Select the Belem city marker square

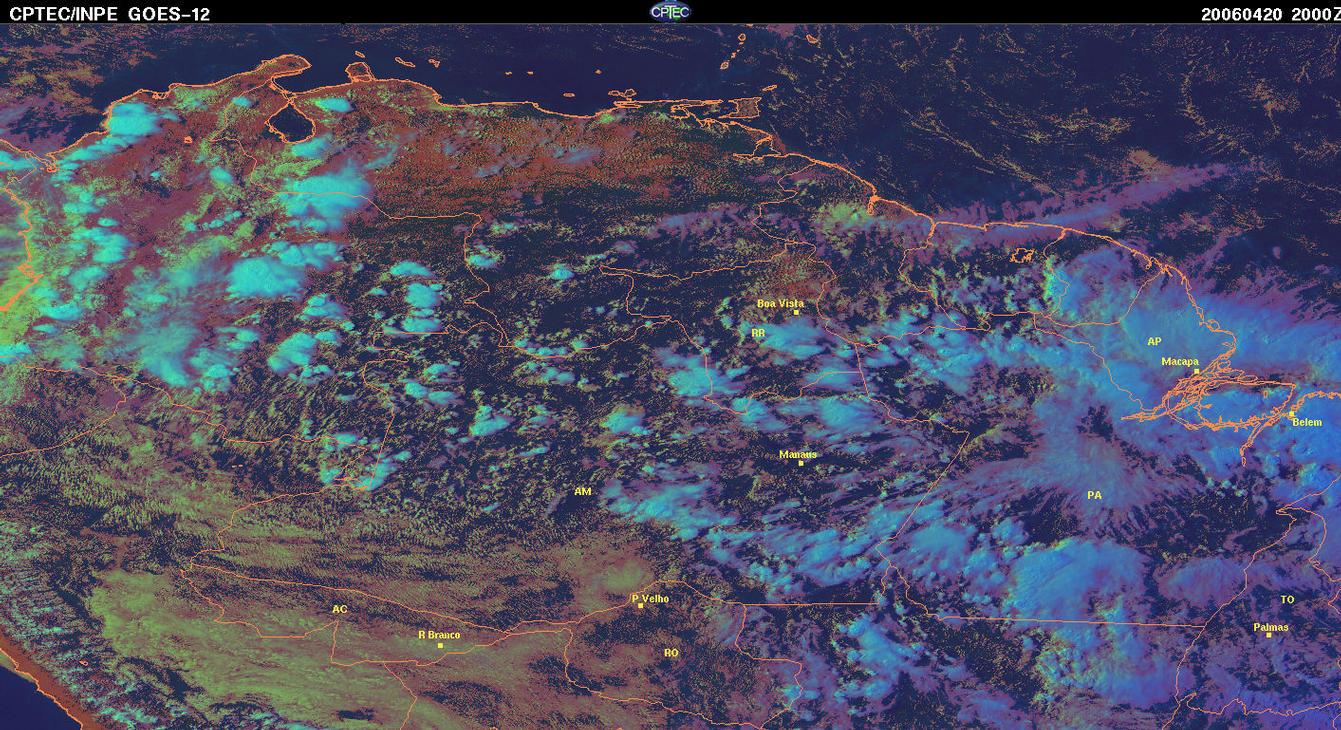[x=1291, y=413]
